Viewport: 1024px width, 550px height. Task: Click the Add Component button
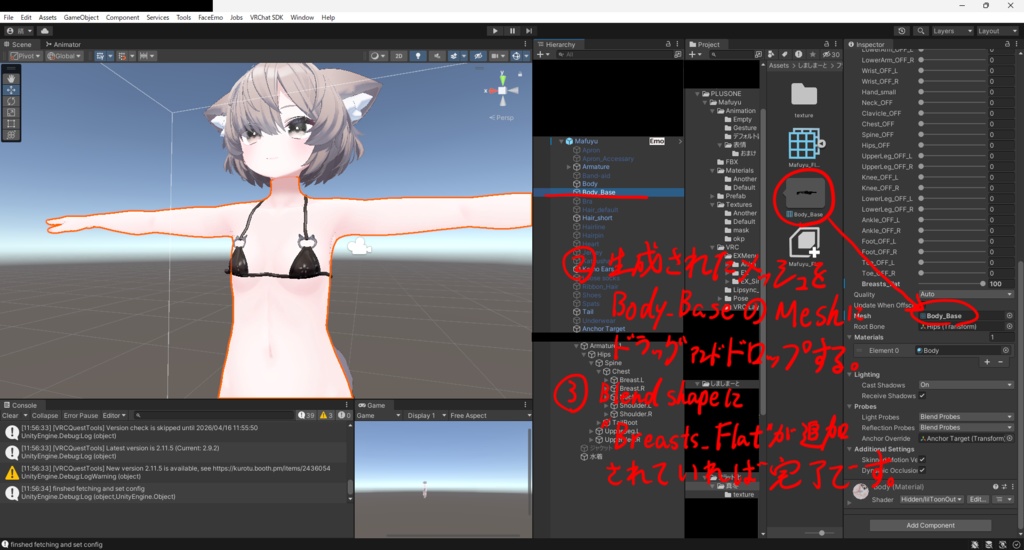pos(930,525)
